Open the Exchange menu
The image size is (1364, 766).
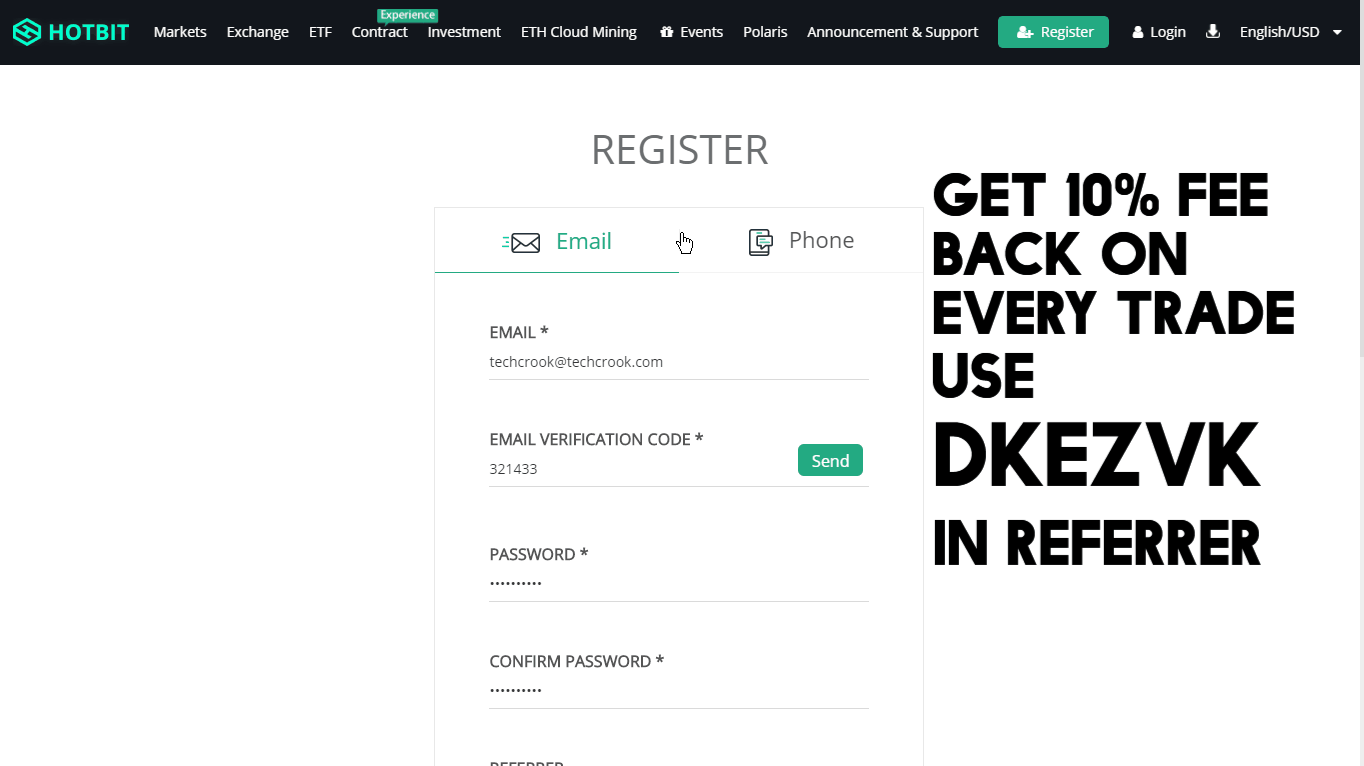(258, 32)
